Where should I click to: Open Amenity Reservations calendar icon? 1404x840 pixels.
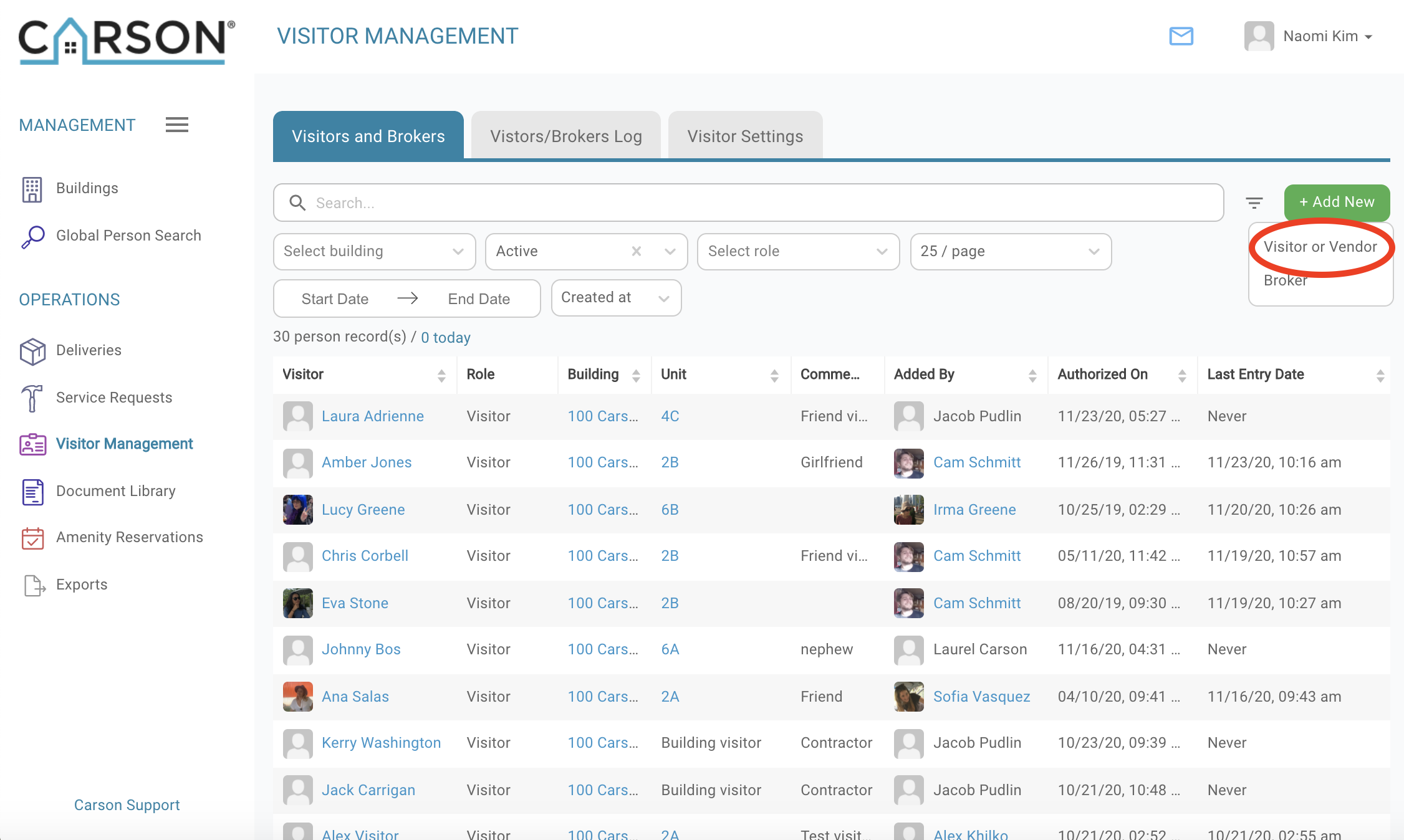coord(33,538)
